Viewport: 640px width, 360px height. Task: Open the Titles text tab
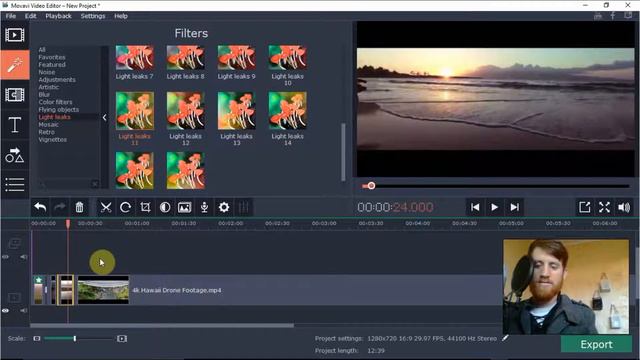coord(15,124)
